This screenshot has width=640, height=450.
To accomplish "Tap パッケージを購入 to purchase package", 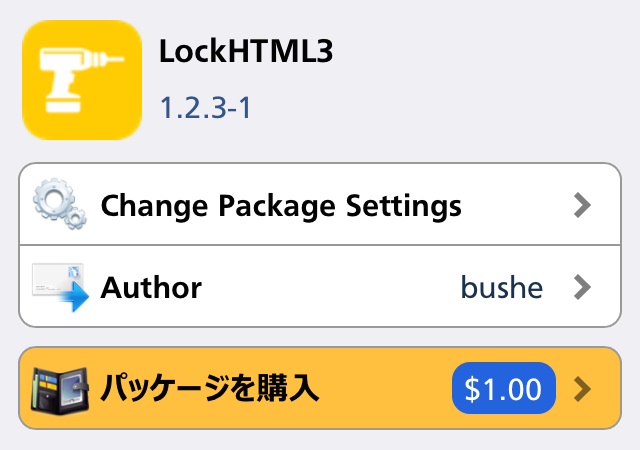I will 210,388.
